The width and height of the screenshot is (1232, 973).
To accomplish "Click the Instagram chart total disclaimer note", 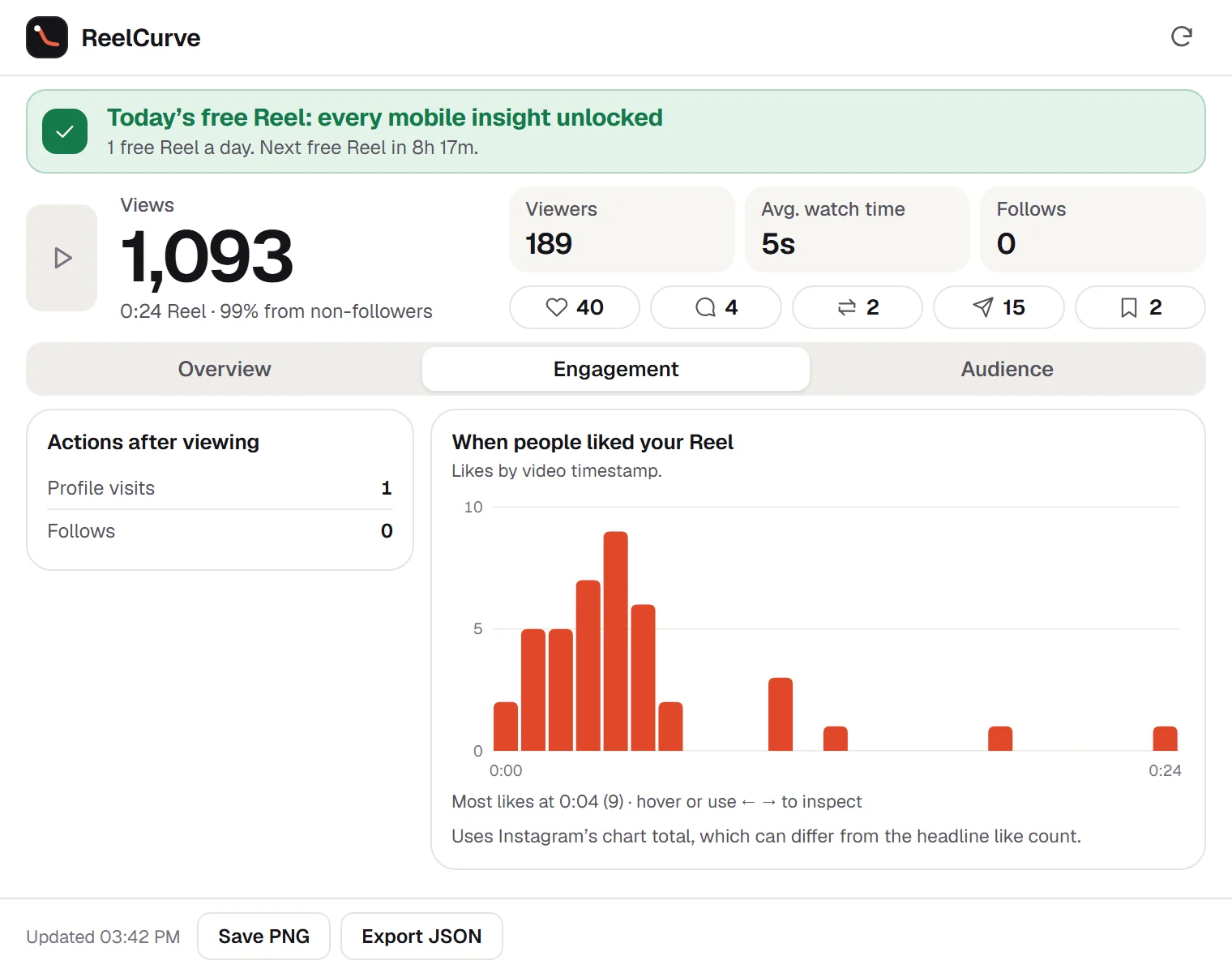I will 766,836.
